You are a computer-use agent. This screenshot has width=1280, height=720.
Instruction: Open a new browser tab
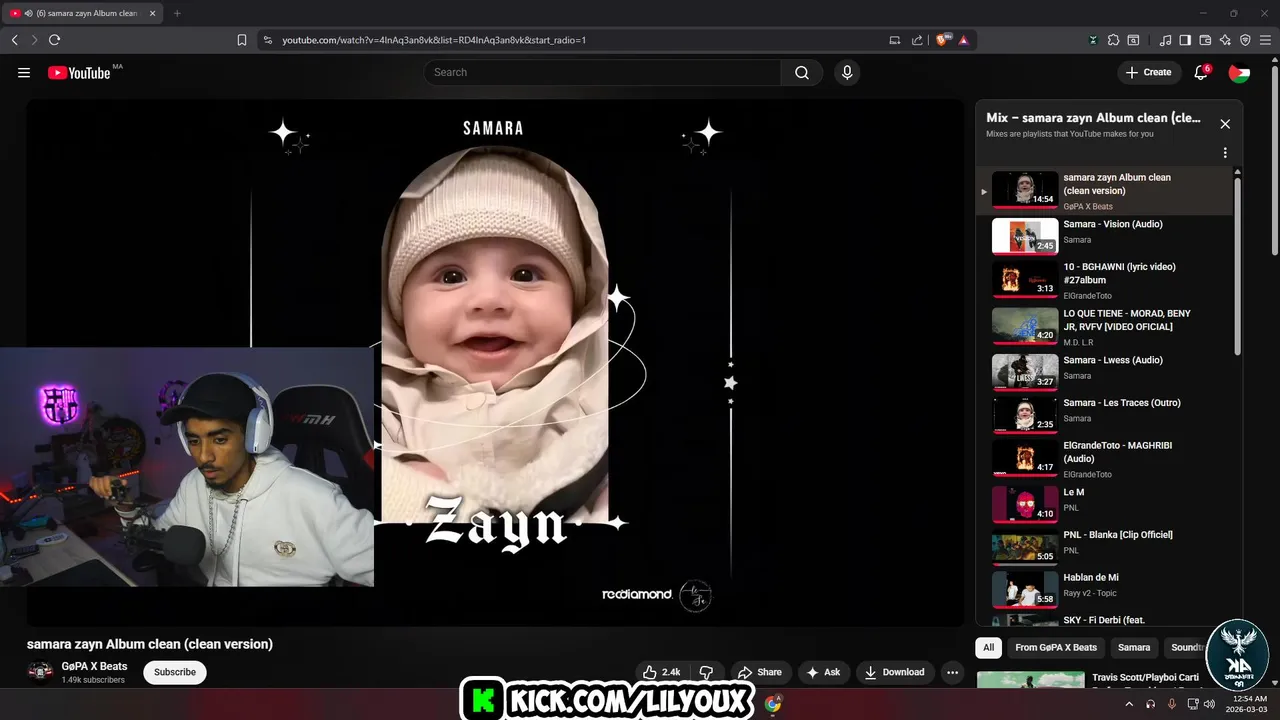click(x=177, y=13)
